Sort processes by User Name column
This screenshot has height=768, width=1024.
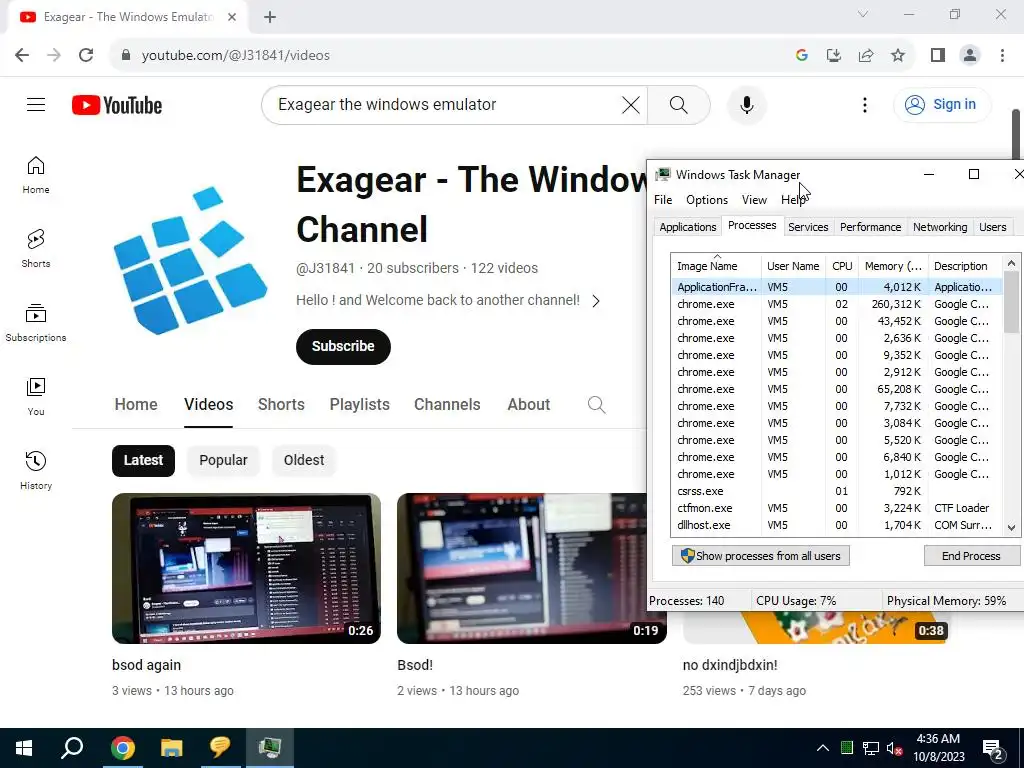pyautogui.click(x=793, y=266)
